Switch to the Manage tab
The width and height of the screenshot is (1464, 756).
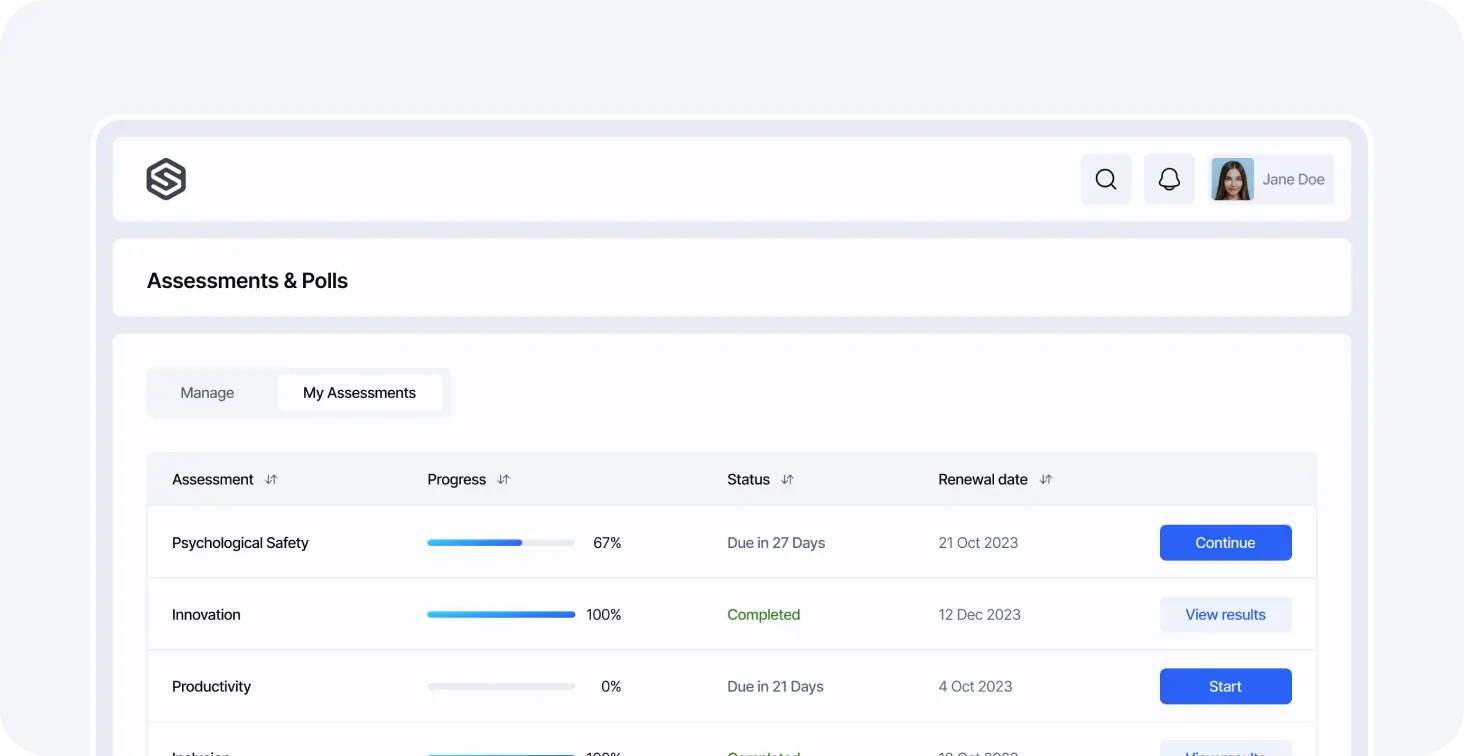[207, 393]
